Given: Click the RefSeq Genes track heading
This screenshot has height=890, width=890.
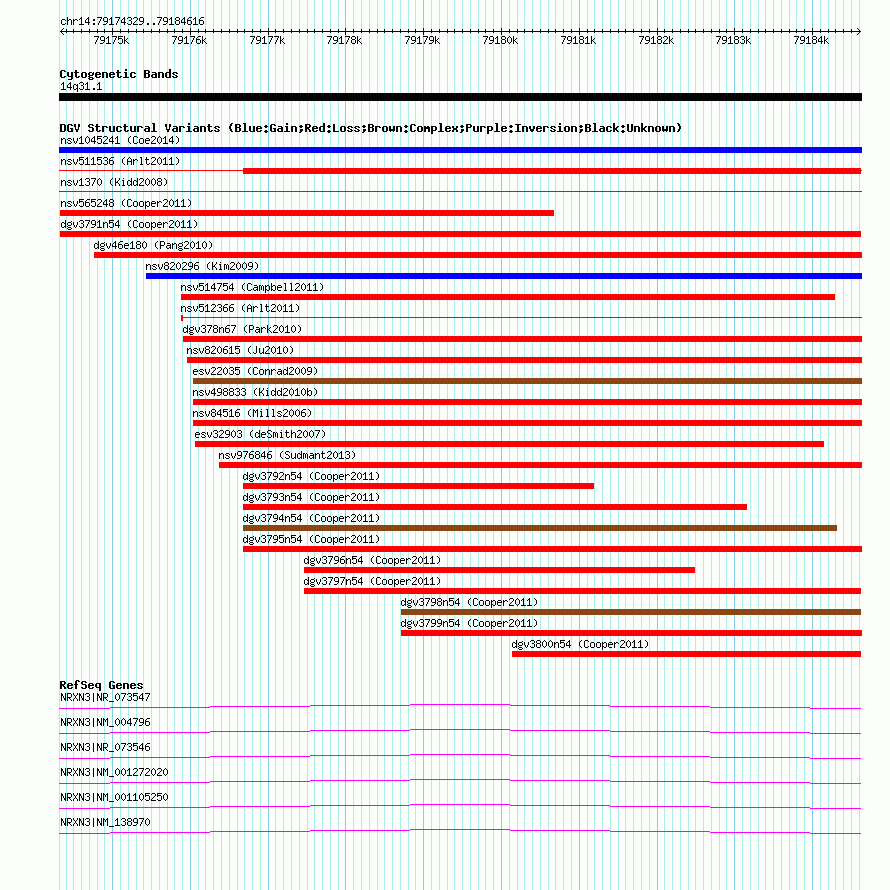Looking at the screenshot, I should point(101,685).
